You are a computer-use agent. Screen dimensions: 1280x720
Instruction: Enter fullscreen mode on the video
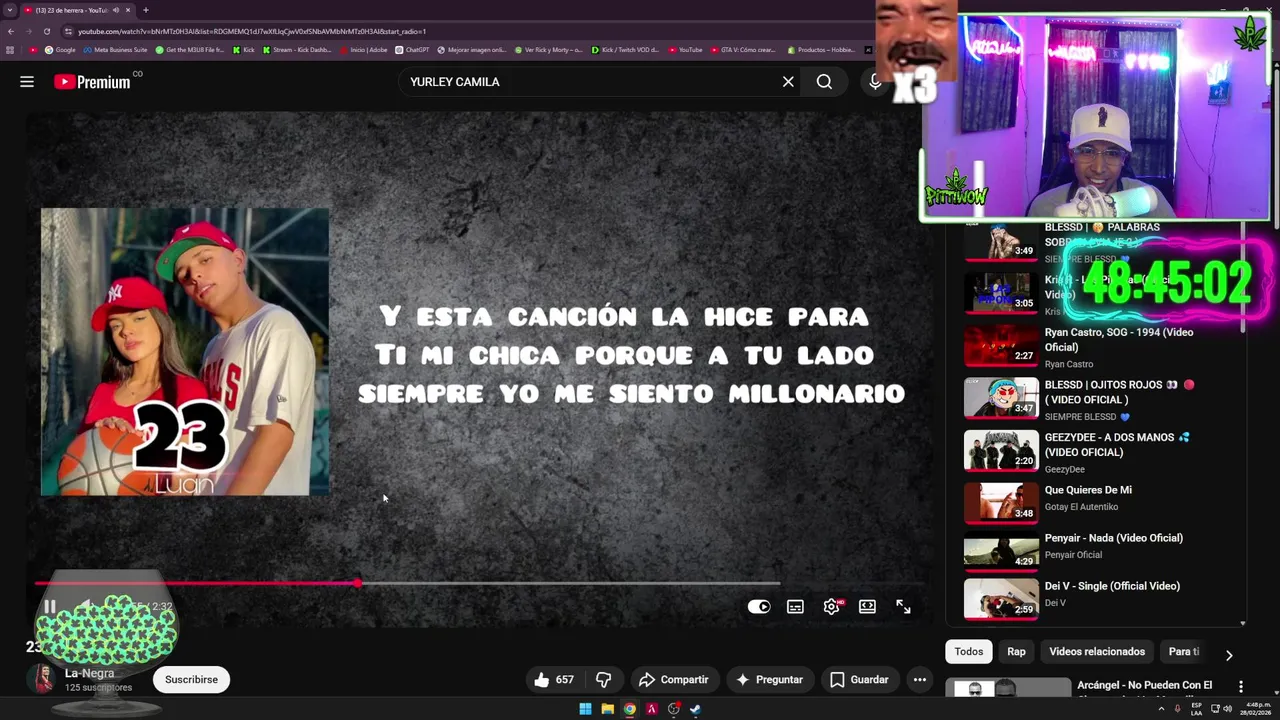pos(903,606)
